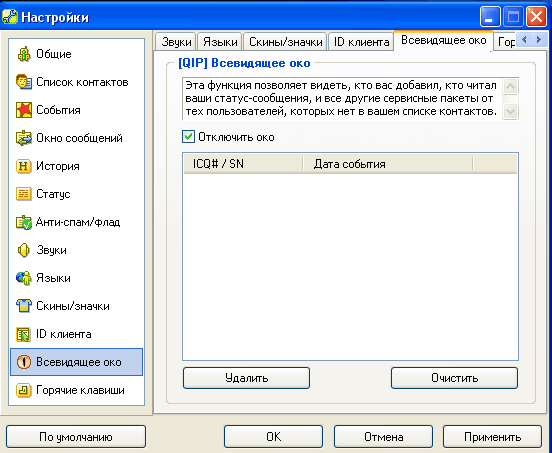
Task: Select Статус in the sidebar
Action: (x=76, y=194)
